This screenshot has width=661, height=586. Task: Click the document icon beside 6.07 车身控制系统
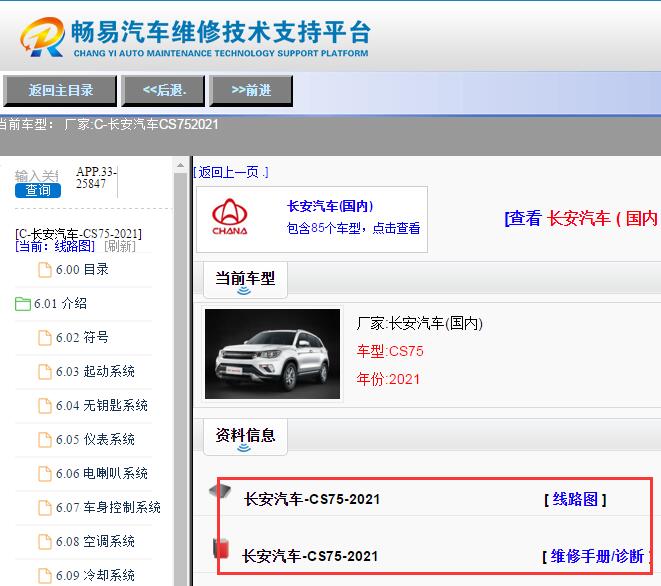click(45, 508)
